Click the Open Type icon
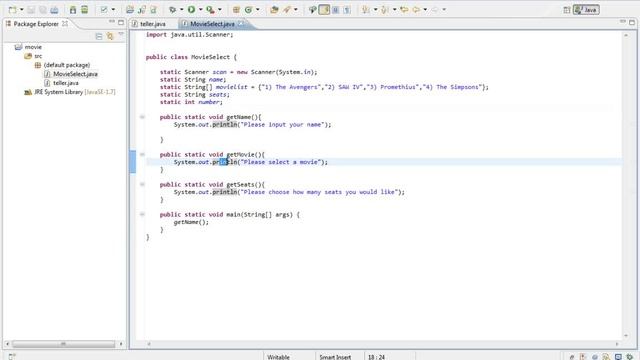The image size is (640, 360). click(x=274, y=9)
